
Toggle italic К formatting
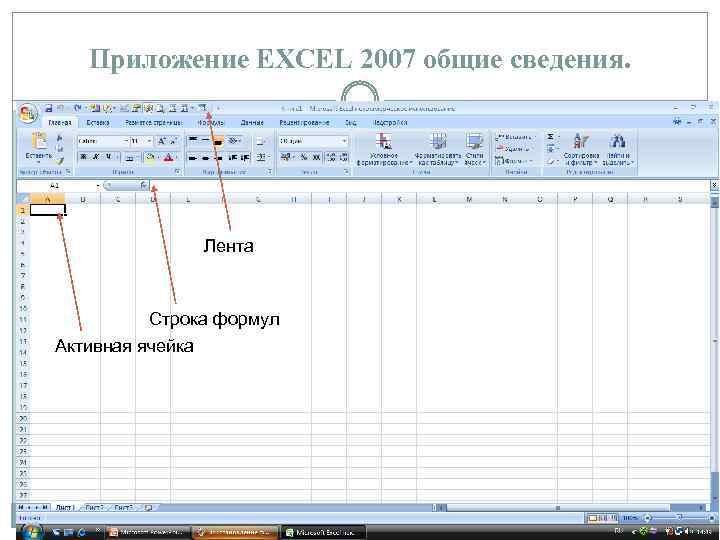pyautogui.click(x=96, y=157)
